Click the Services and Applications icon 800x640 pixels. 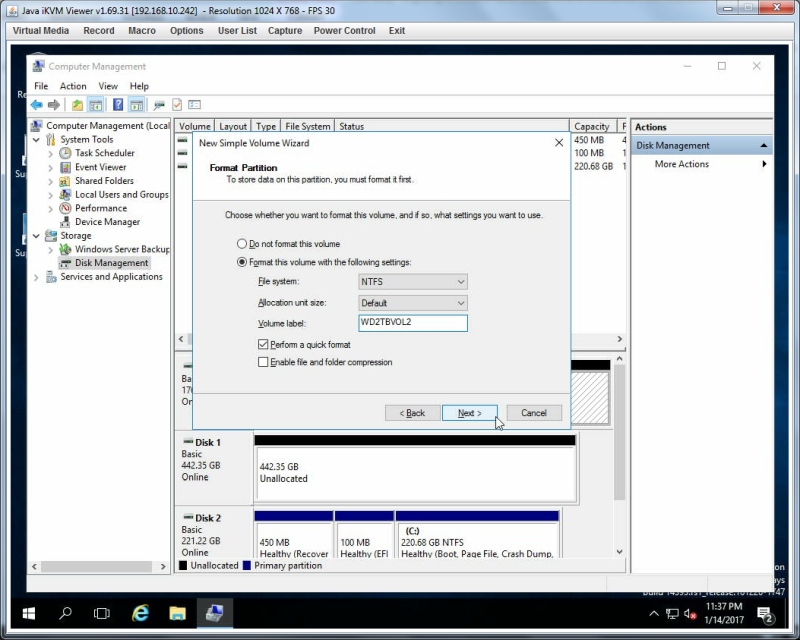coord(51,277)
